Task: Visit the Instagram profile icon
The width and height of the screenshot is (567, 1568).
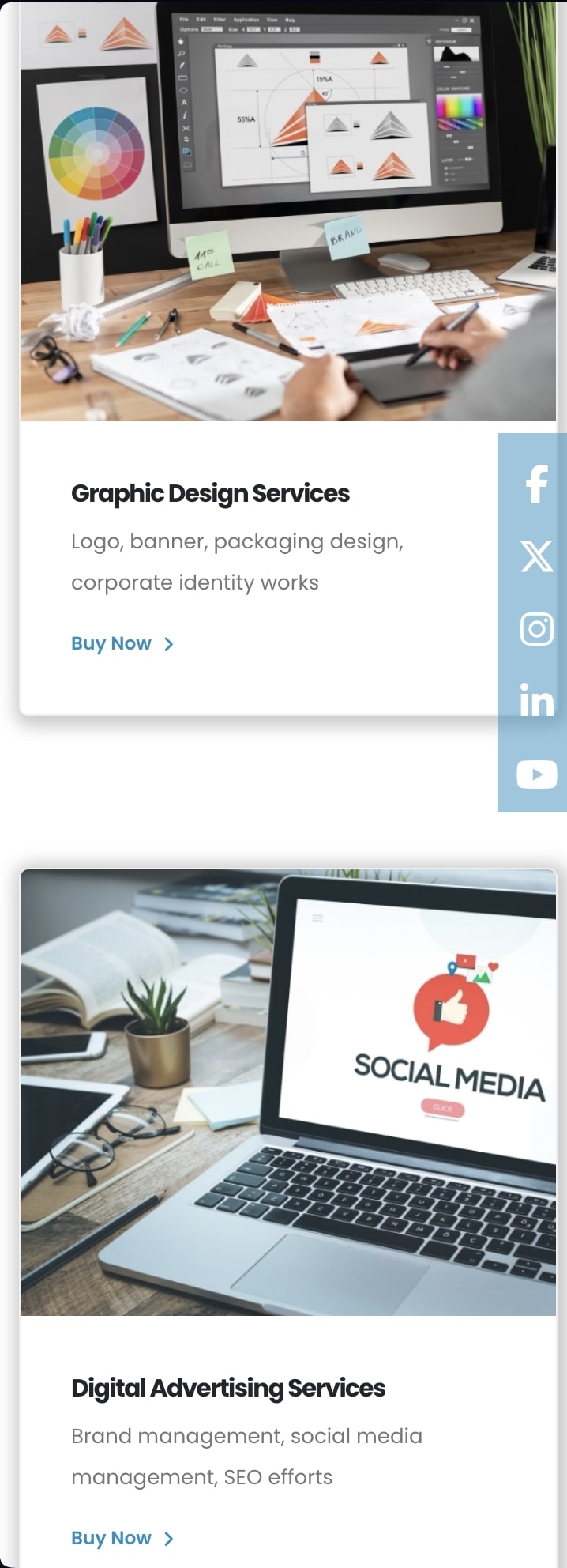Action: click(537, 629)
